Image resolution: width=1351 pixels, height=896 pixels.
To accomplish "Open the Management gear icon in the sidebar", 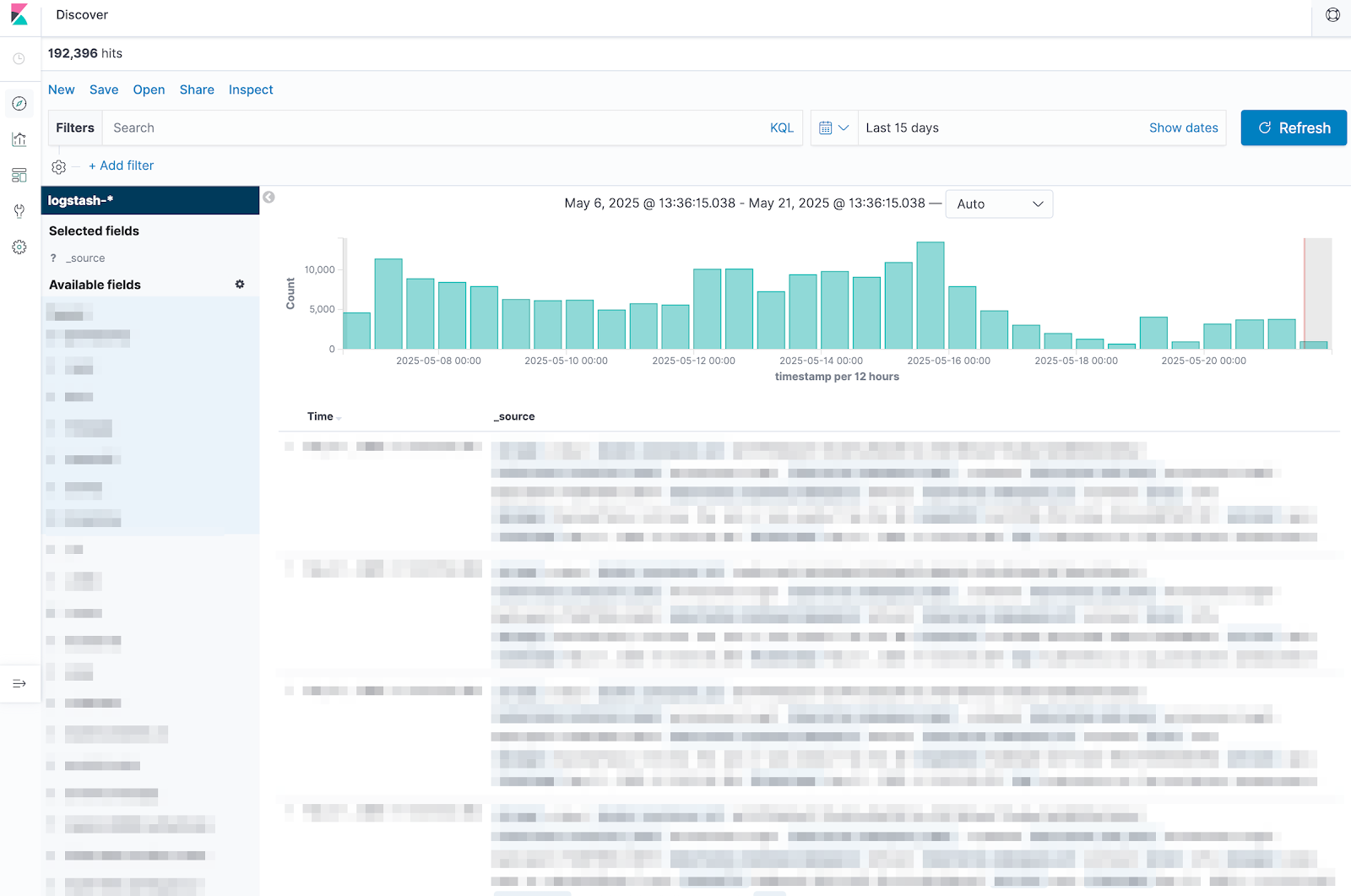I will (x=19, y=247).
